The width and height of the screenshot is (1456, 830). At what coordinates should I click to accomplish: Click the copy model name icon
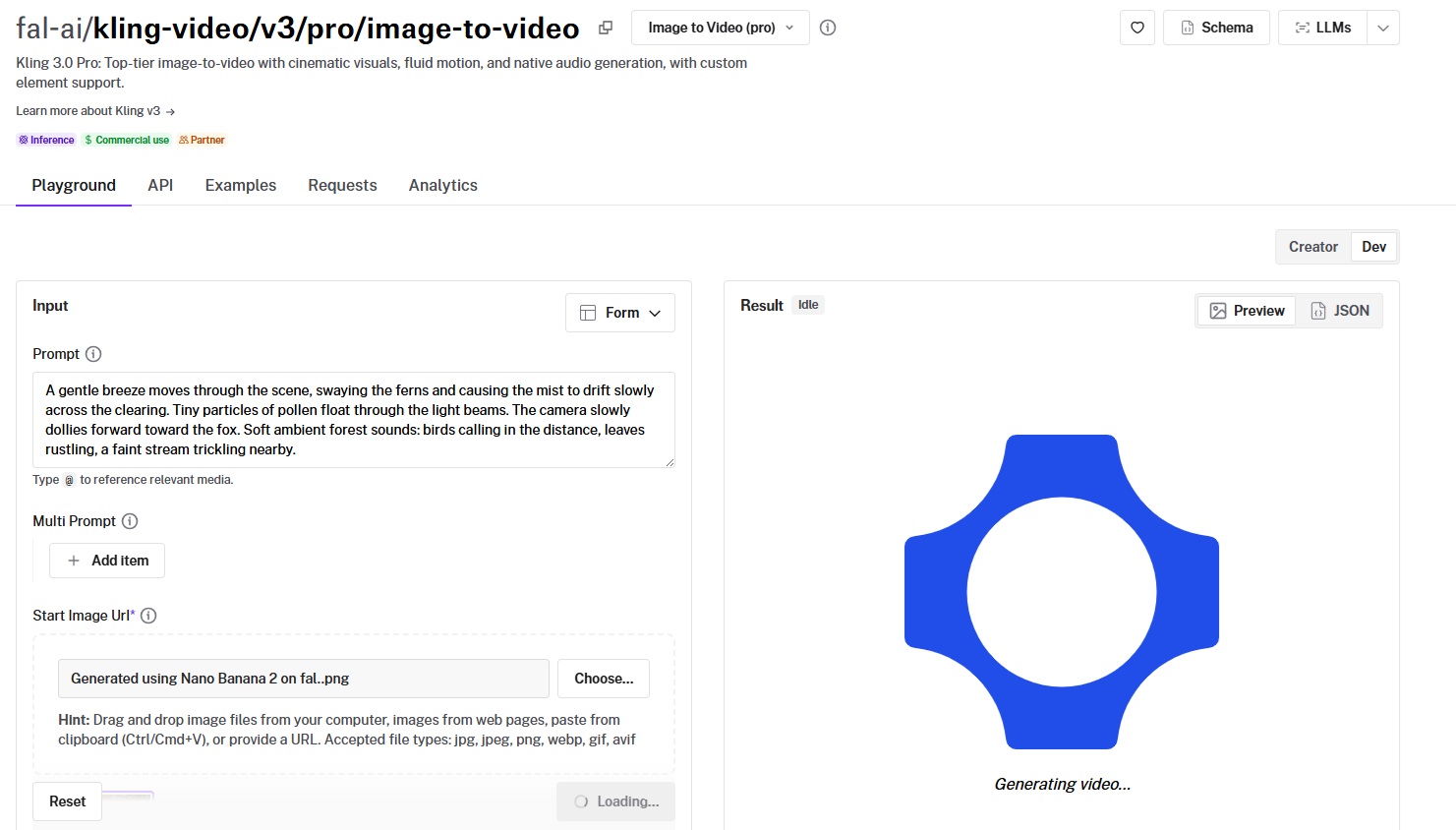(606, 28)
